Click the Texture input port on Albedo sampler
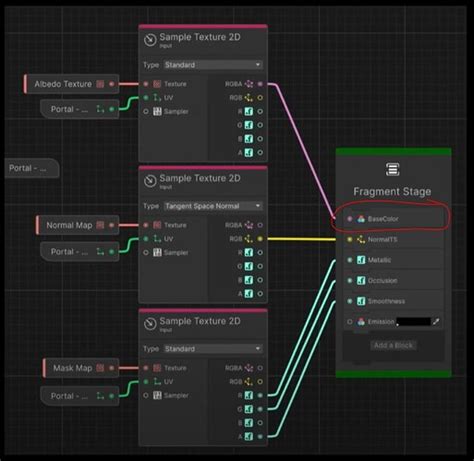Viewport: 474px width, 461px height. pos(146,84)
